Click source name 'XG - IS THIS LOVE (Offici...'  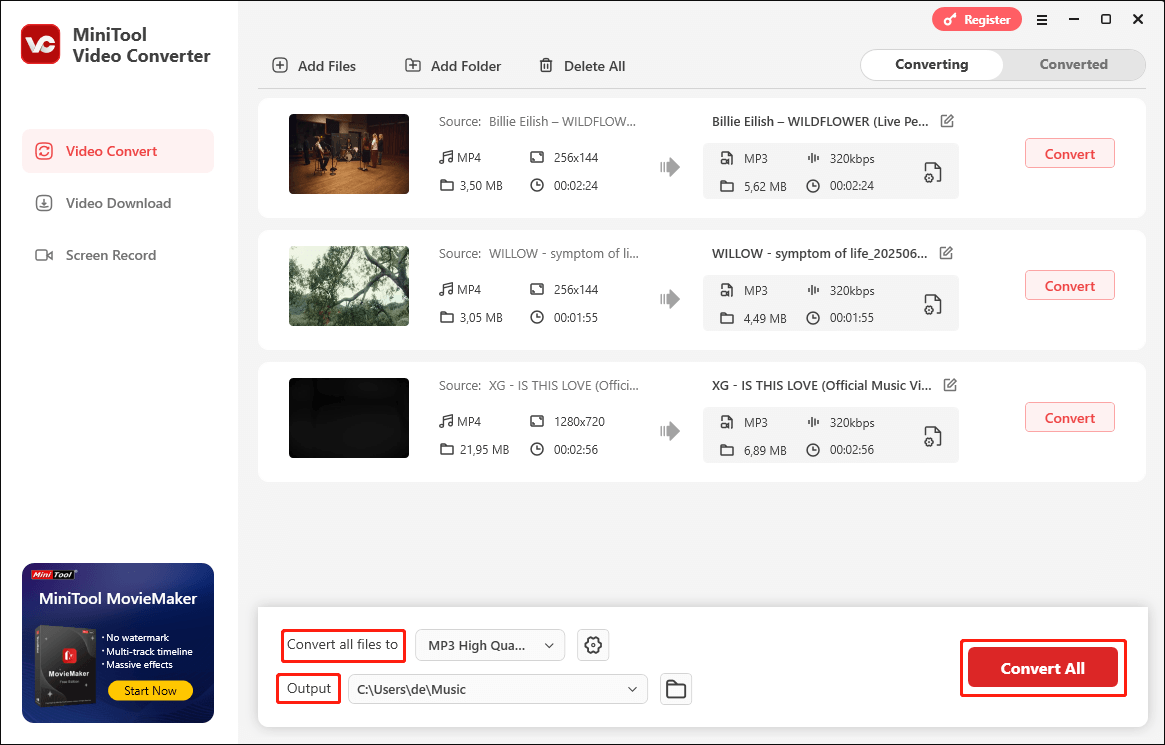[x=564, y=385]
